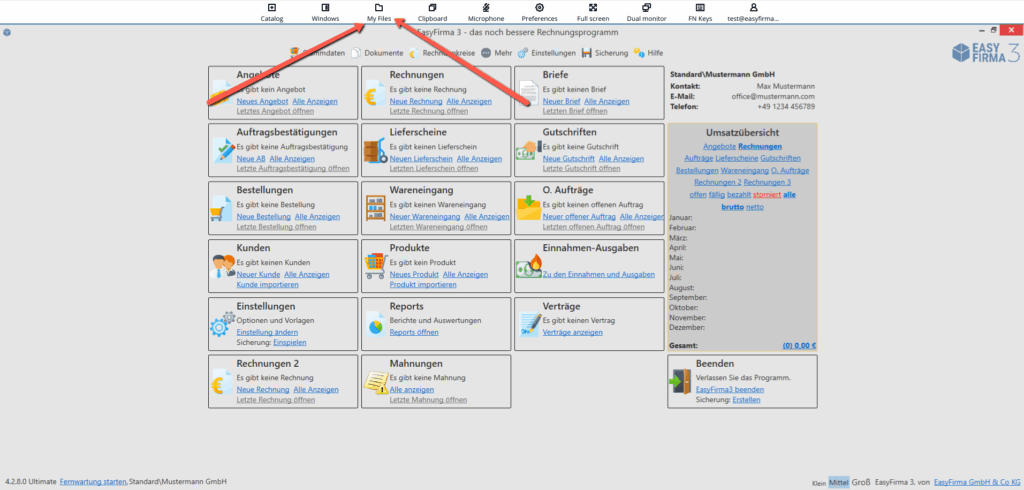Click the Rechnungen euro document icon
This screenshot has width=1024, height=490.
point(374,93)
